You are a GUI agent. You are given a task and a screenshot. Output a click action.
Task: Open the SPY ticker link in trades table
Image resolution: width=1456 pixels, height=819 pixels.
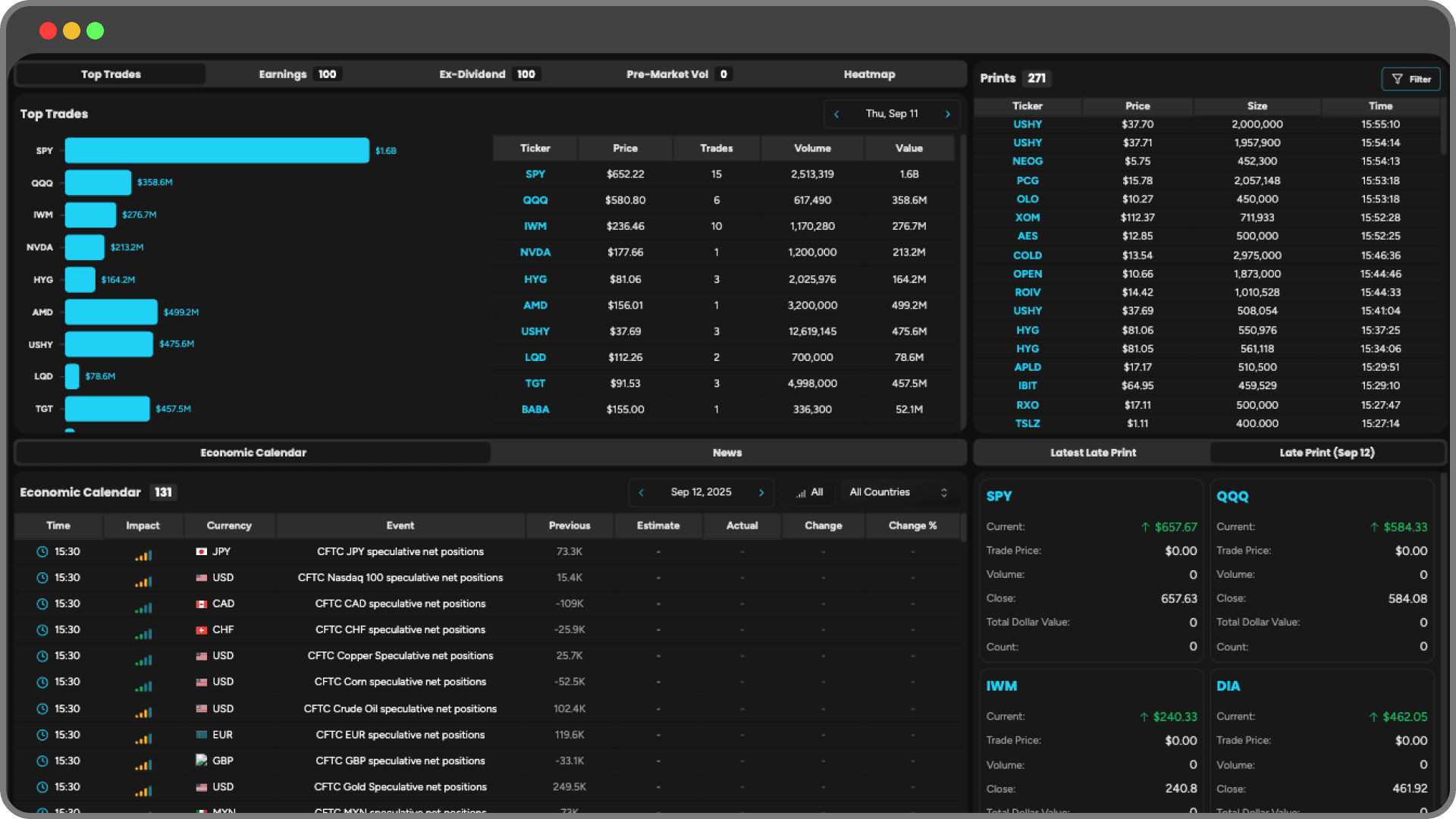535,174
